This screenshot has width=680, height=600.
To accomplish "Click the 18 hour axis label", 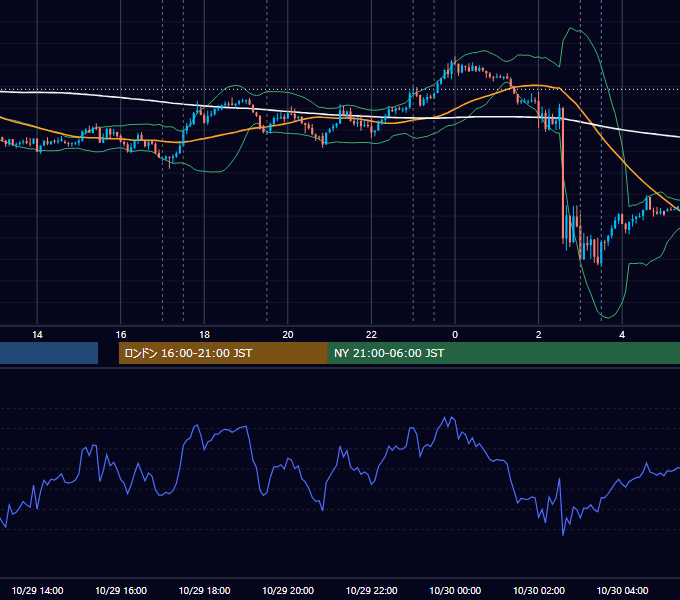I will (204, 335).
